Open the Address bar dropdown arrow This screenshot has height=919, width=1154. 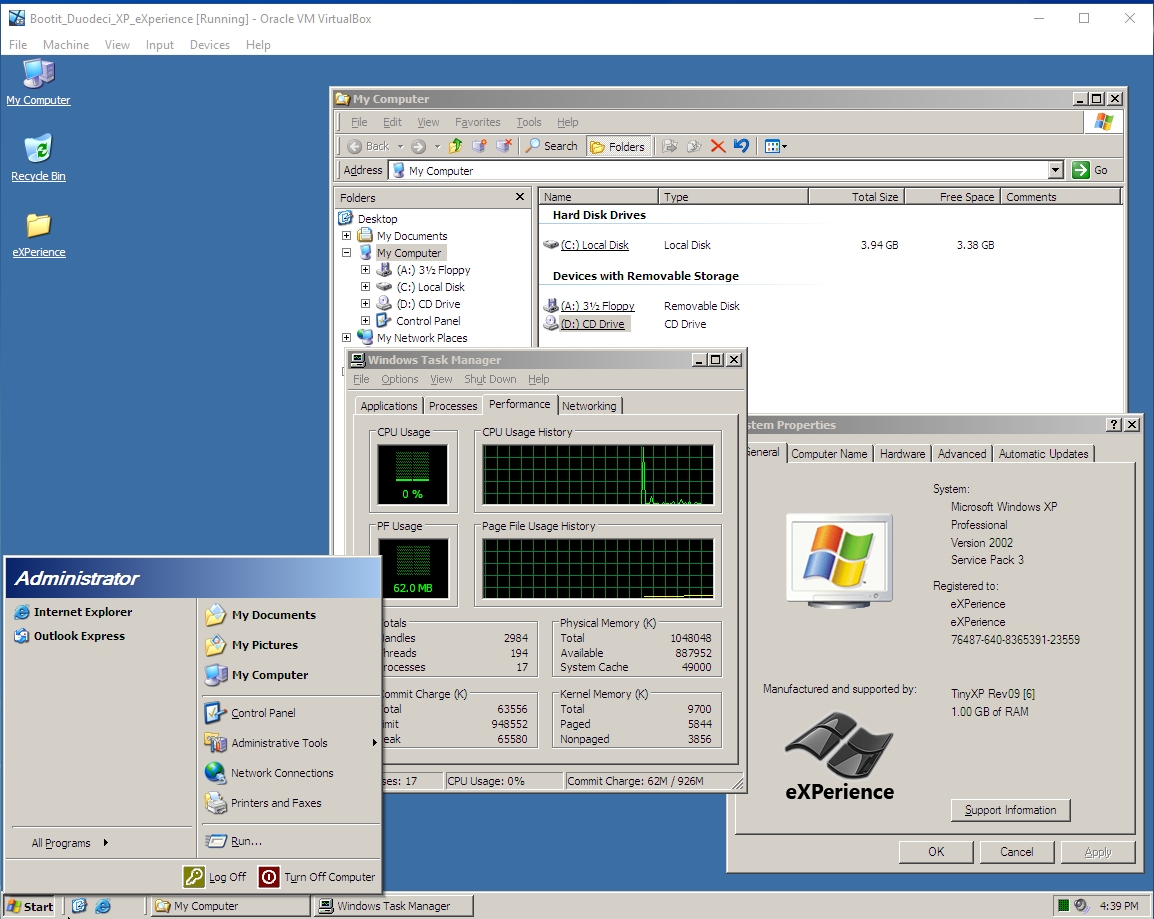[1055, 170]
